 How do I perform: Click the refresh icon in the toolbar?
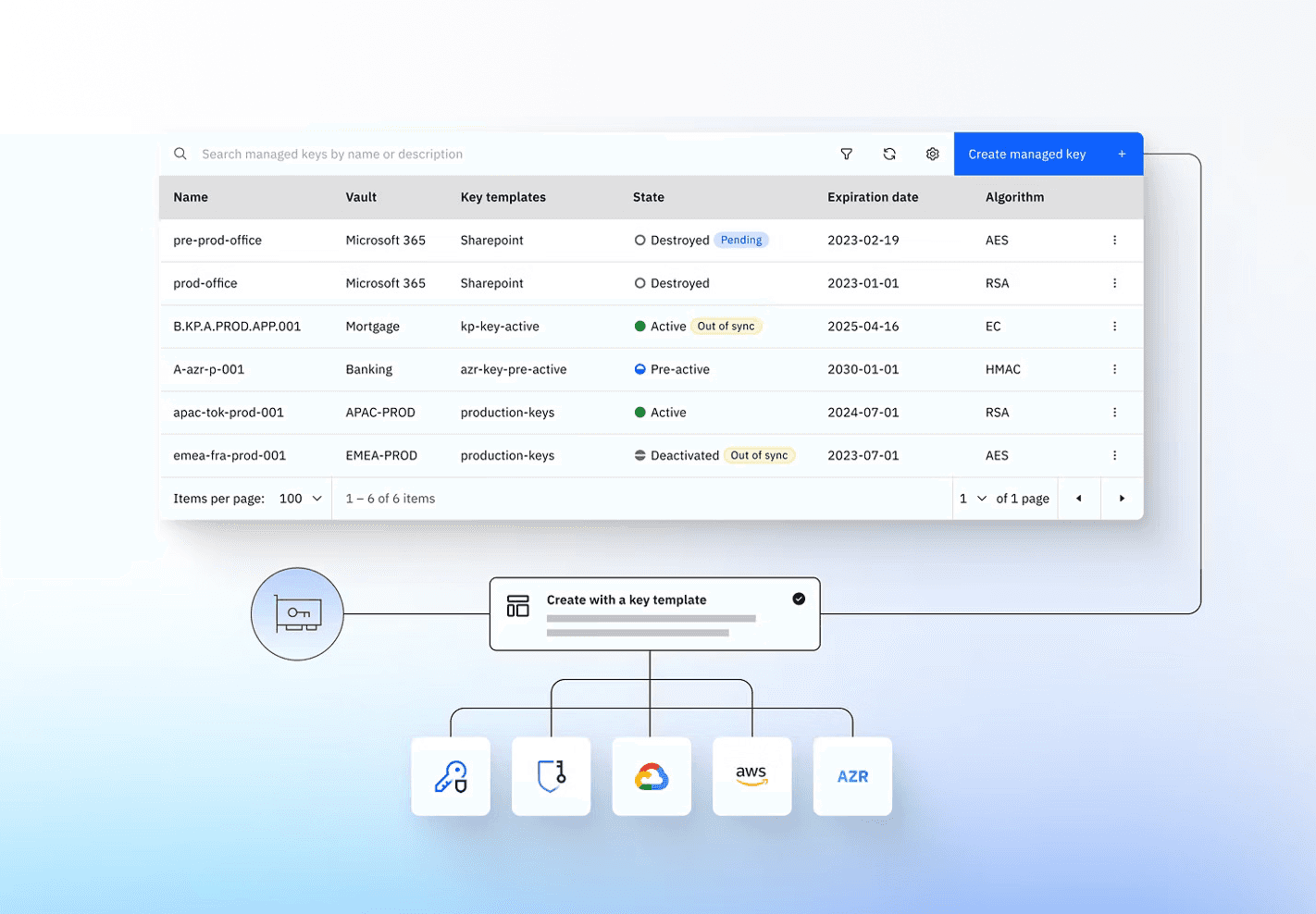coord(889,154)
